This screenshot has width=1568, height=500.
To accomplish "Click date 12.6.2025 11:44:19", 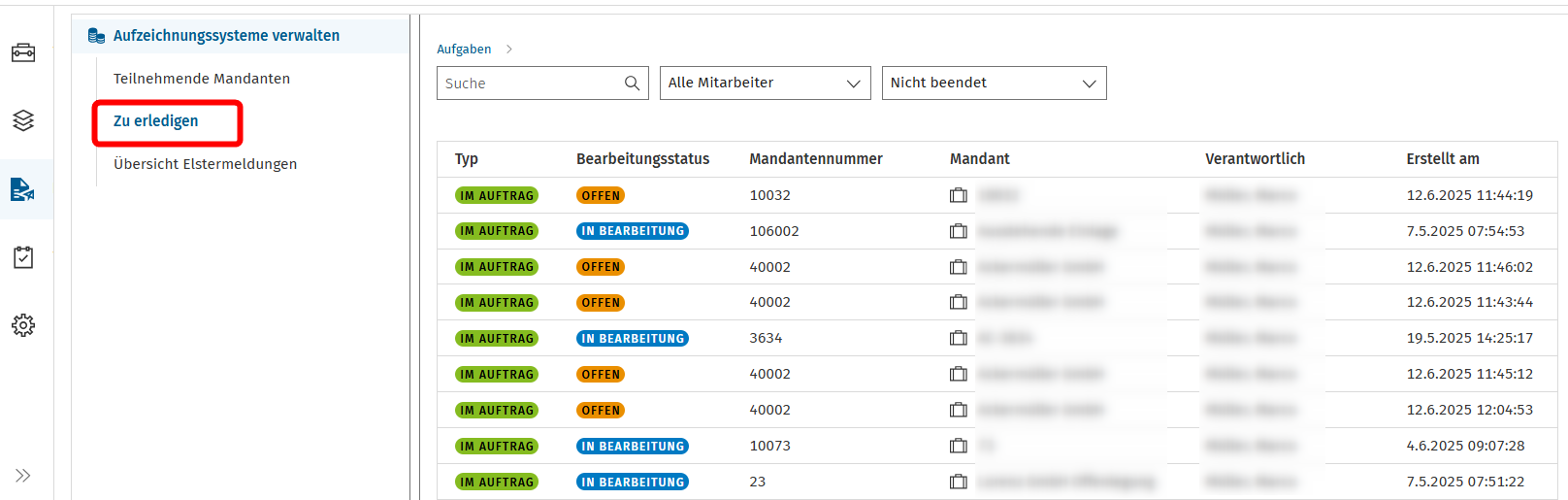I will coord(1470,195).
